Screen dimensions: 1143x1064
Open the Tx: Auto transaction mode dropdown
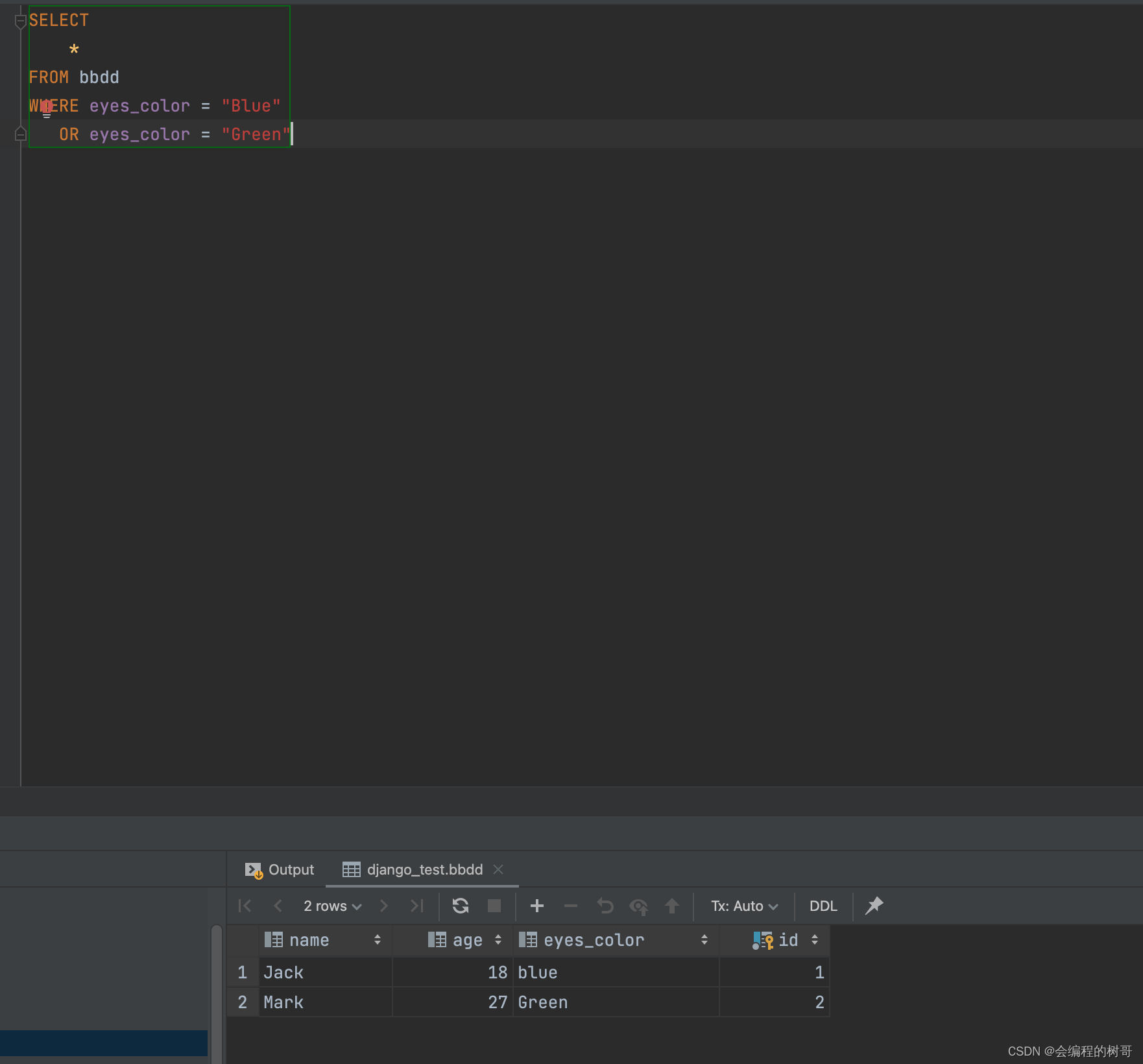(x=744, y=906)
